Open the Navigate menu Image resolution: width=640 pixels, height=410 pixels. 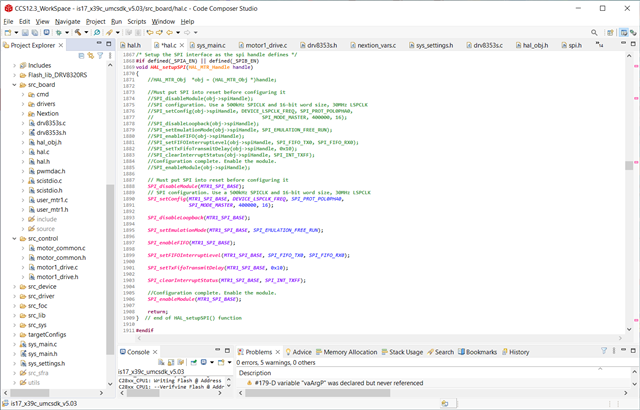click(x=67, y=22)
